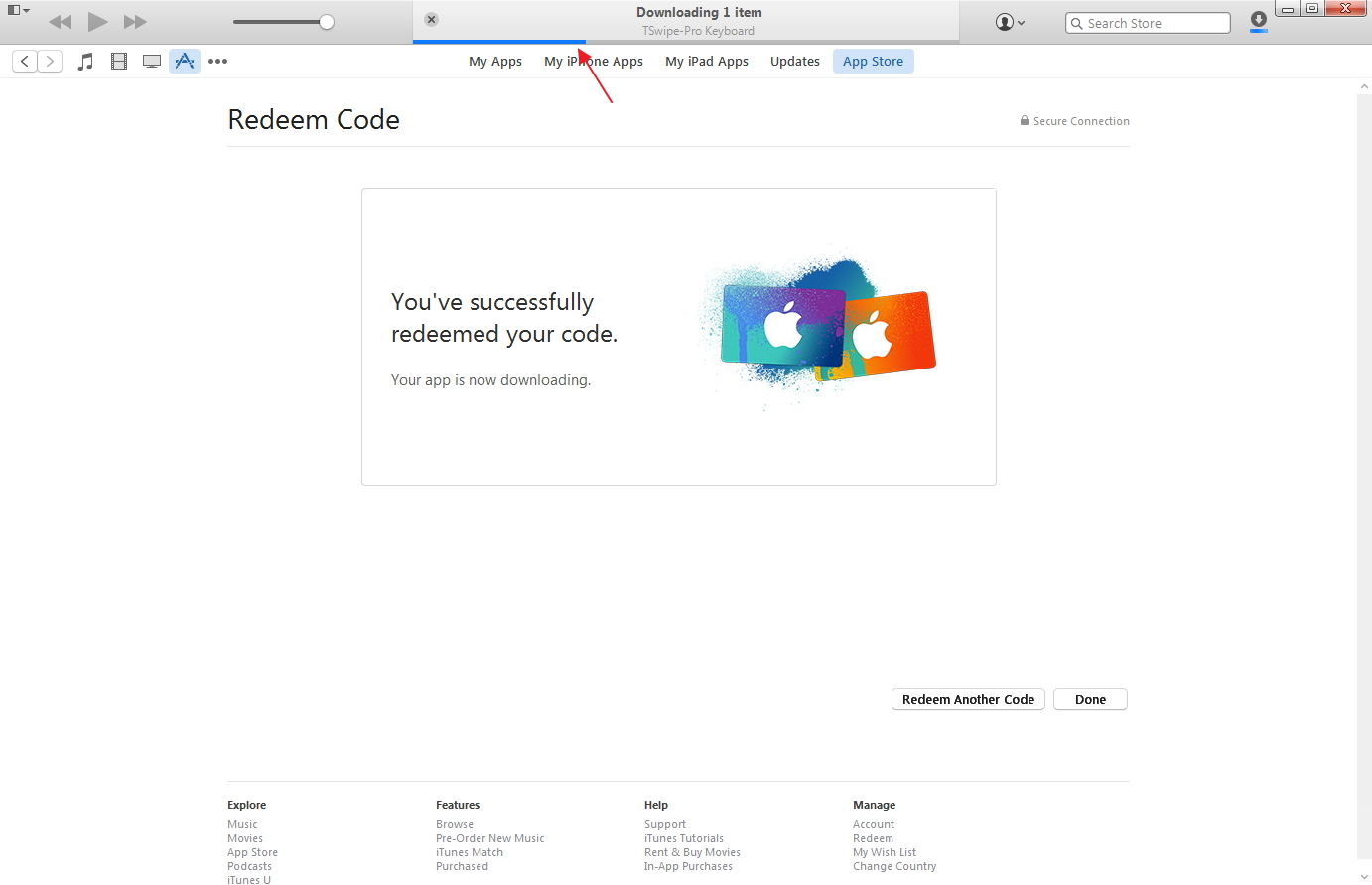The height and width of the screenshot is (885, 1372).
Task: Open the Movies section icon
Action: (x=118, y=61)
